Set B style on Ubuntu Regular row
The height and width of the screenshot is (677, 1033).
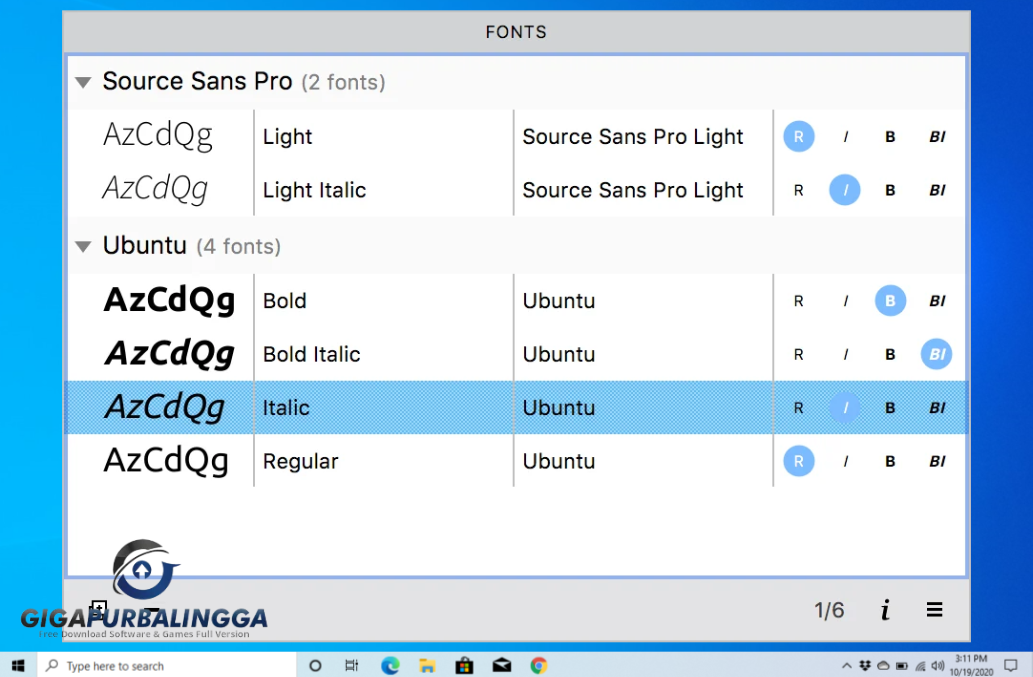tap(890, 461)
